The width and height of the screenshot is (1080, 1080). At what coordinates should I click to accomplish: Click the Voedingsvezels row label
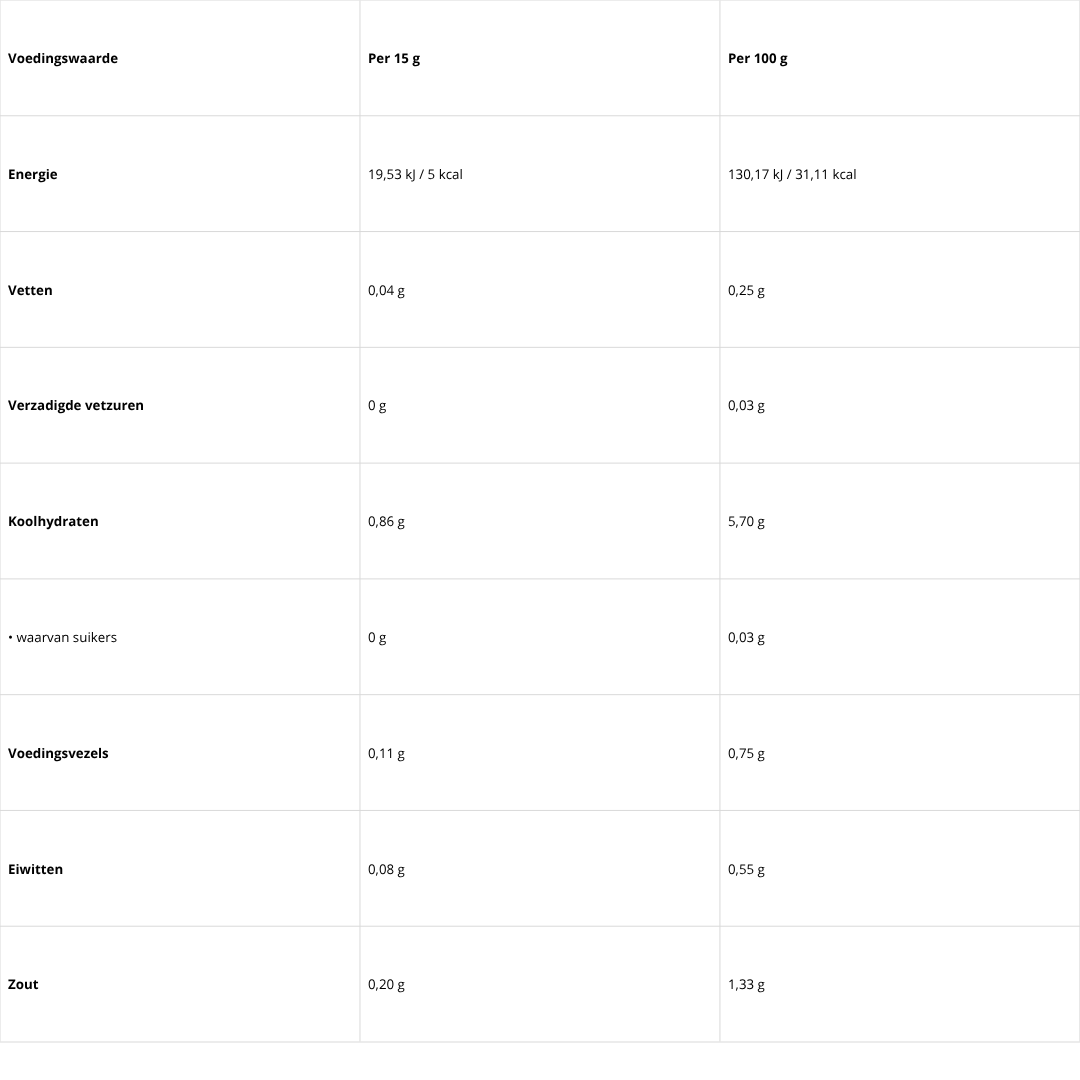58,753
